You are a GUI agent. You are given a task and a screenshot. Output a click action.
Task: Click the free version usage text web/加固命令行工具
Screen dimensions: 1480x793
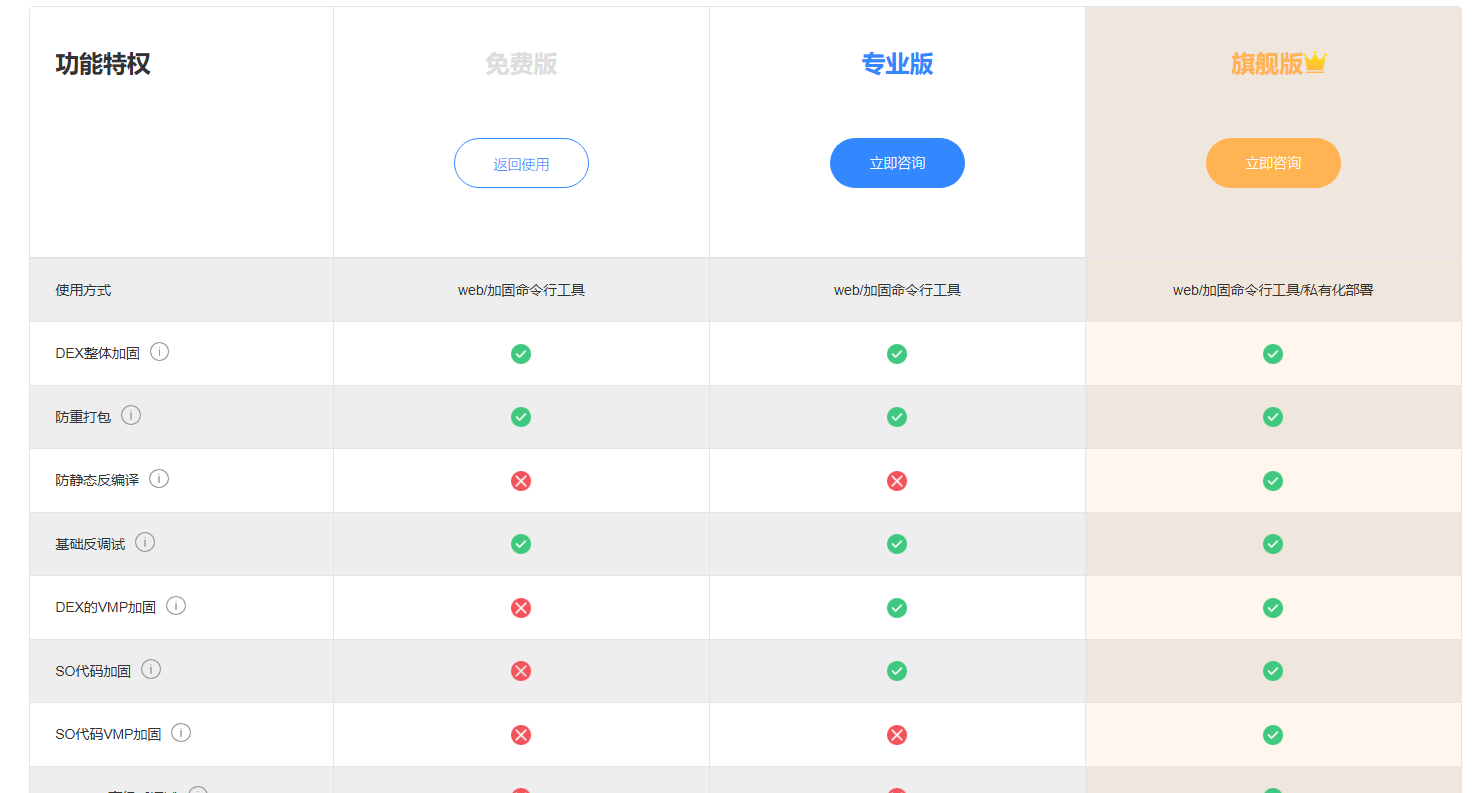pos(521,290)
